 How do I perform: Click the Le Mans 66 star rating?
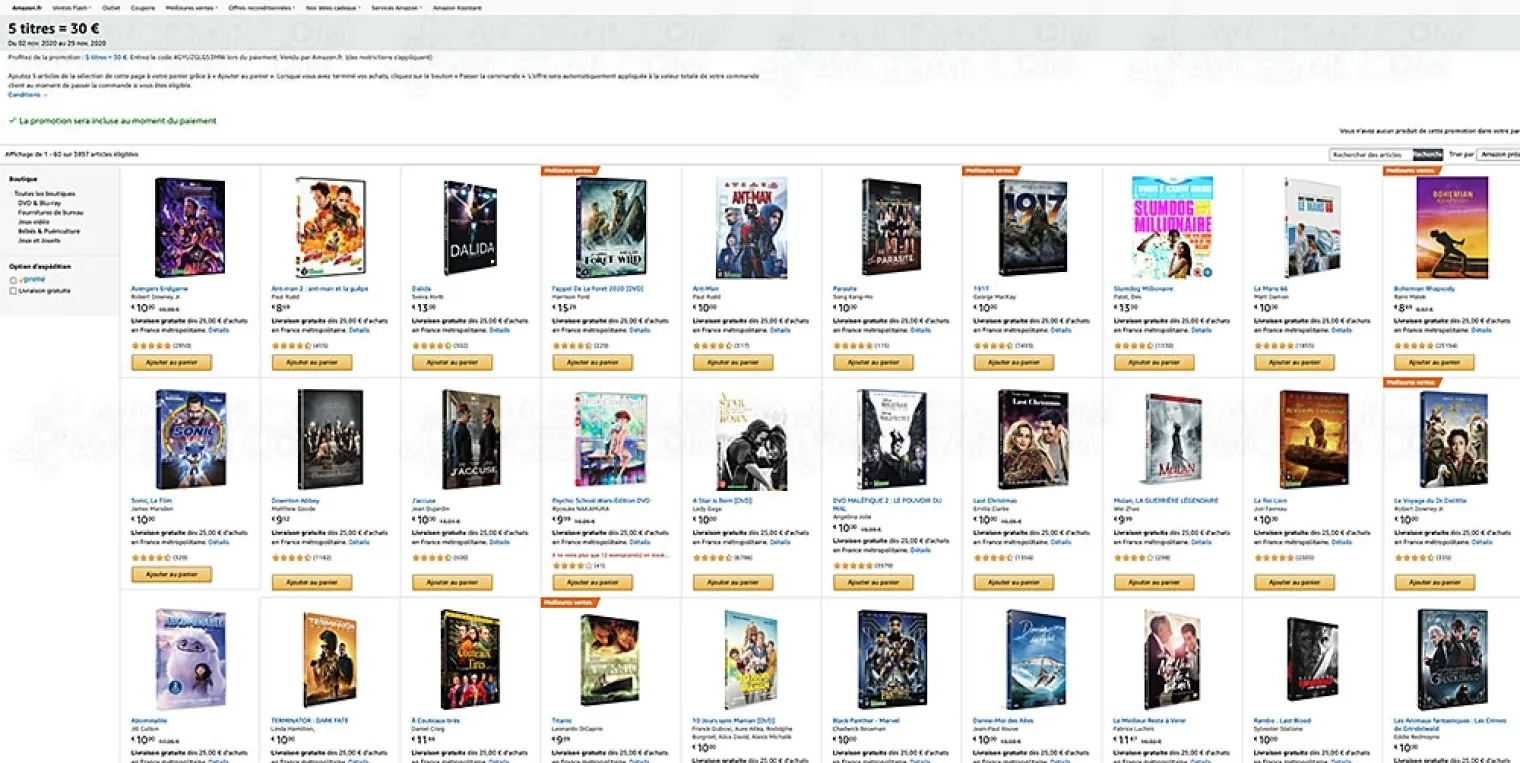pyautogui.click(x=1274, y=345)
